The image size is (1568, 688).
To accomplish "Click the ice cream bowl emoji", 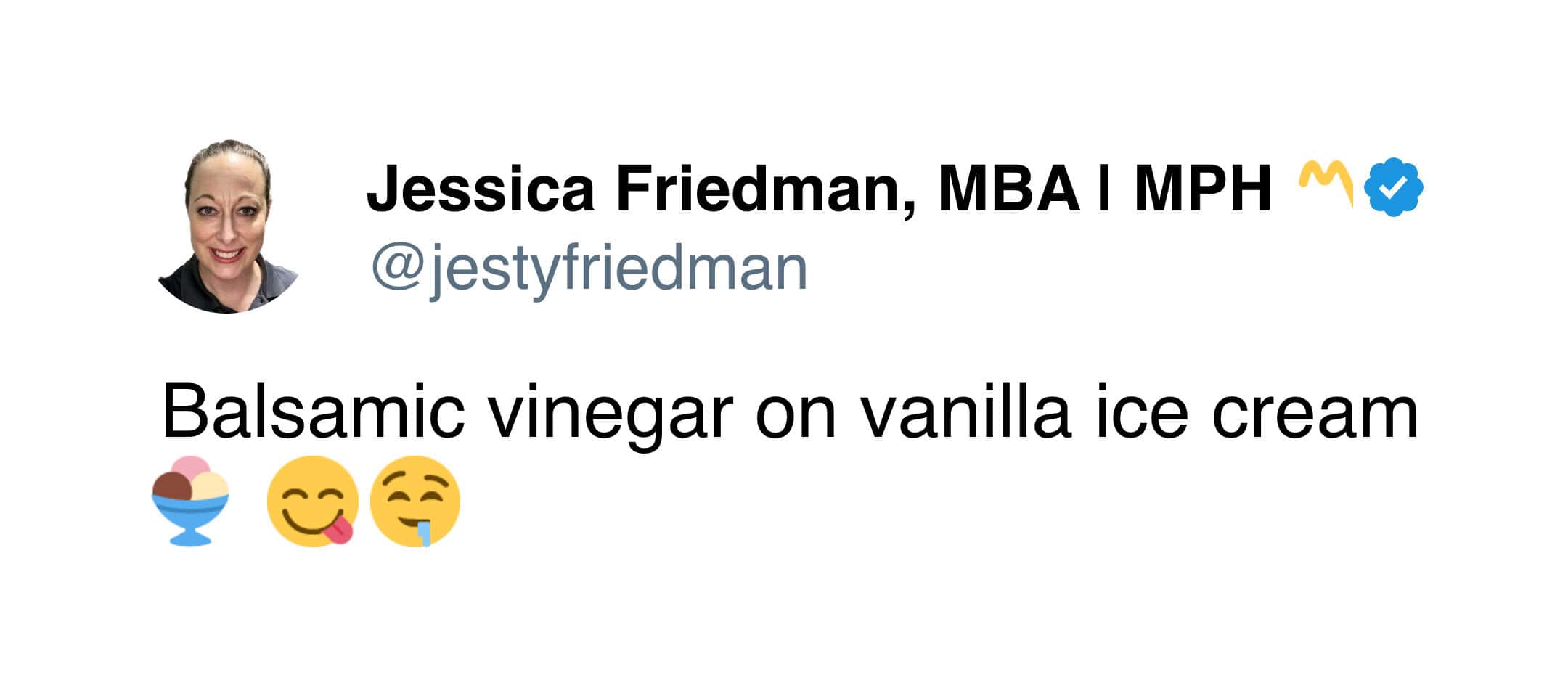I will pos(190,501).
